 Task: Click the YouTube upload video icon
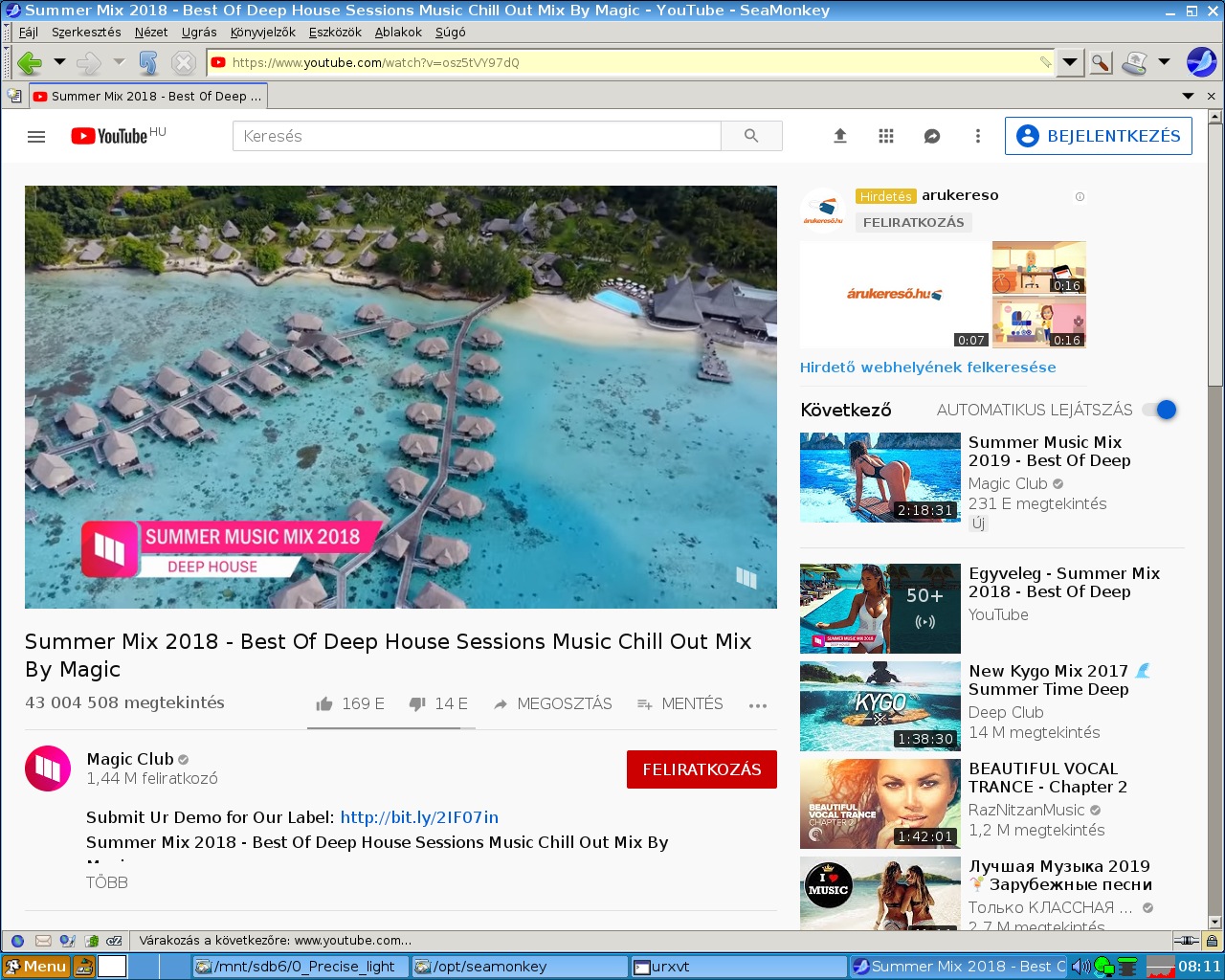pyautogui.click(x=840, y=136)
